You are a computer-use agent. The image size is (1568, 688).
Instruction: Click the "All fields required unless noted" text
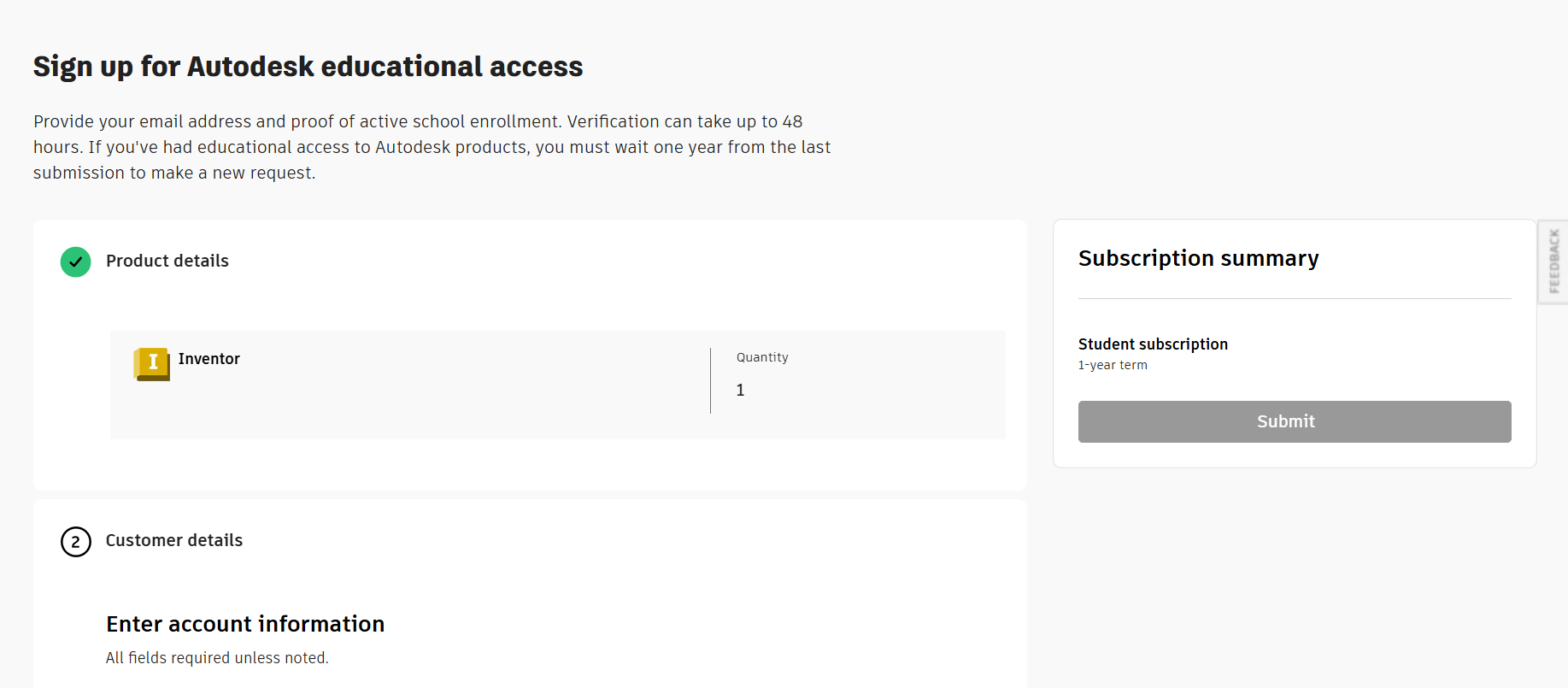(217, 658)
